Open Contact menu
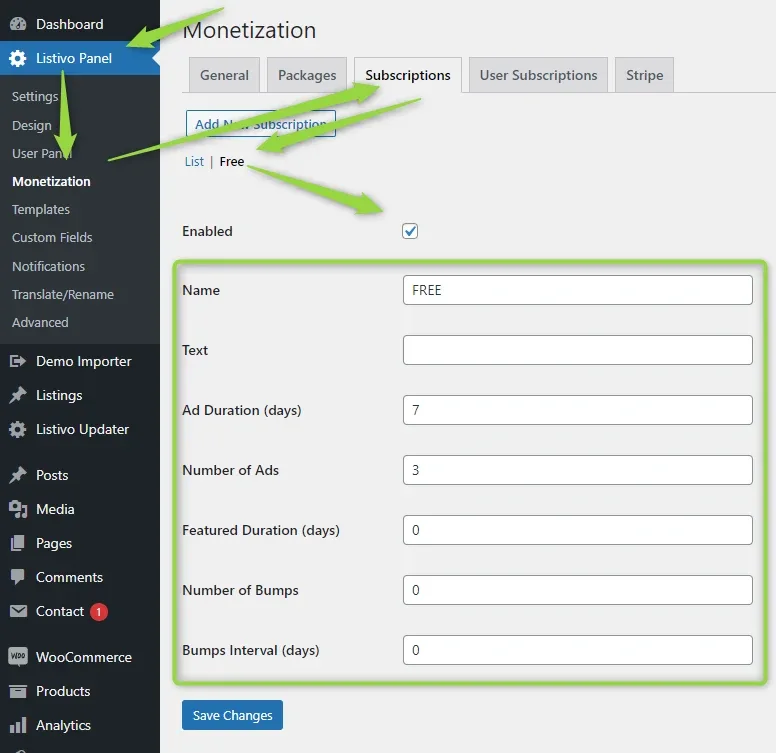Screen dimensions: 776x753 80,611
